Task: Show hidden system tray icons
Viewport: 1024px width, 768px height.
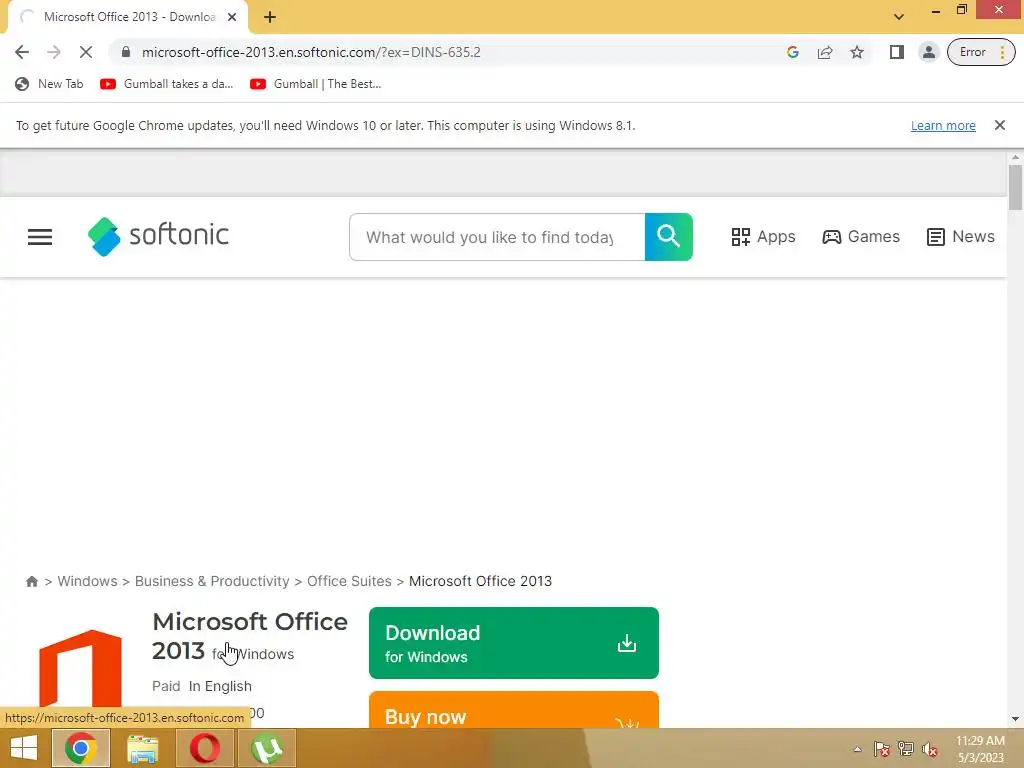Action: pos(857,750)
